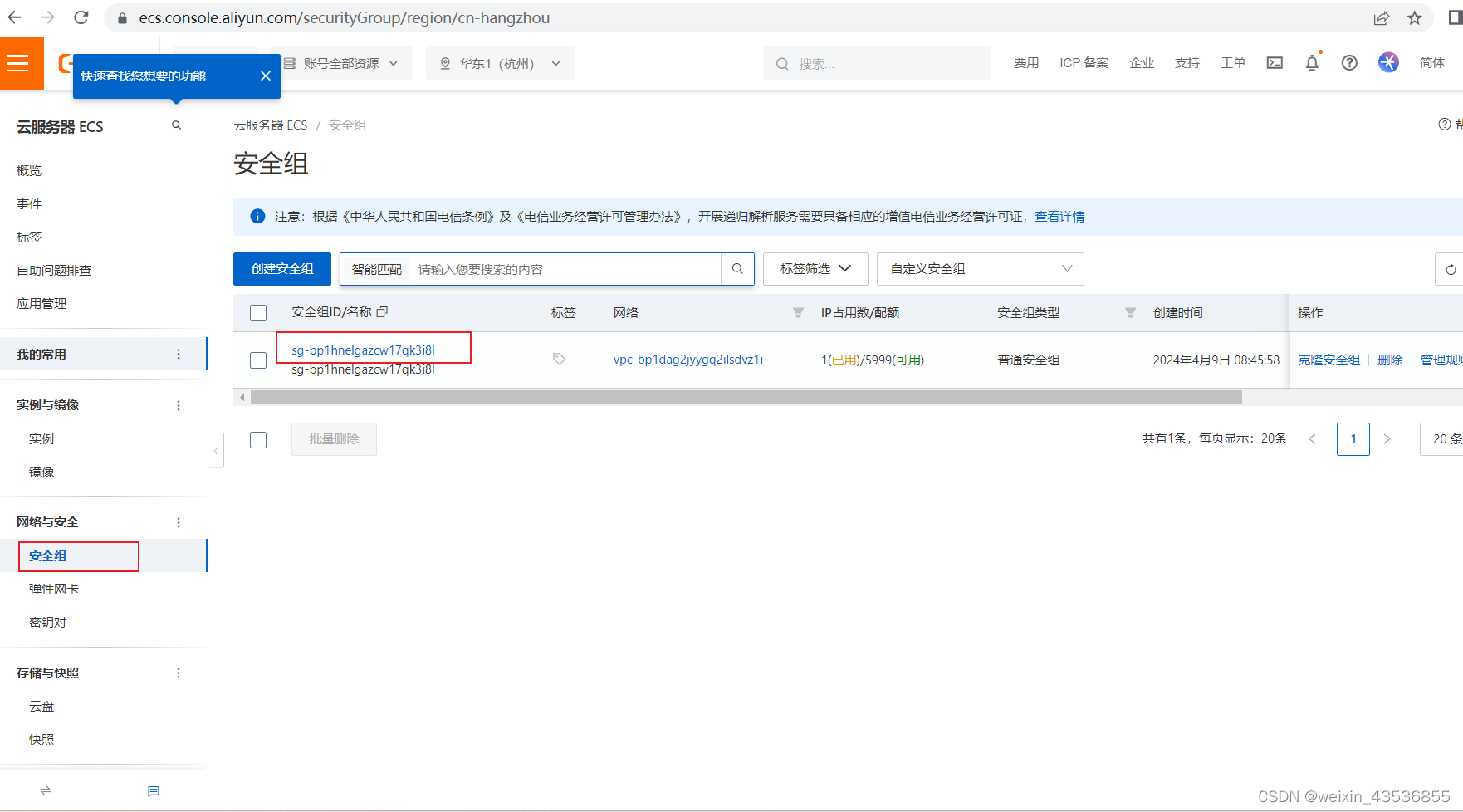1463x812 pixels.
Task: Refresh the security group list
Action: pos(1451,269)
